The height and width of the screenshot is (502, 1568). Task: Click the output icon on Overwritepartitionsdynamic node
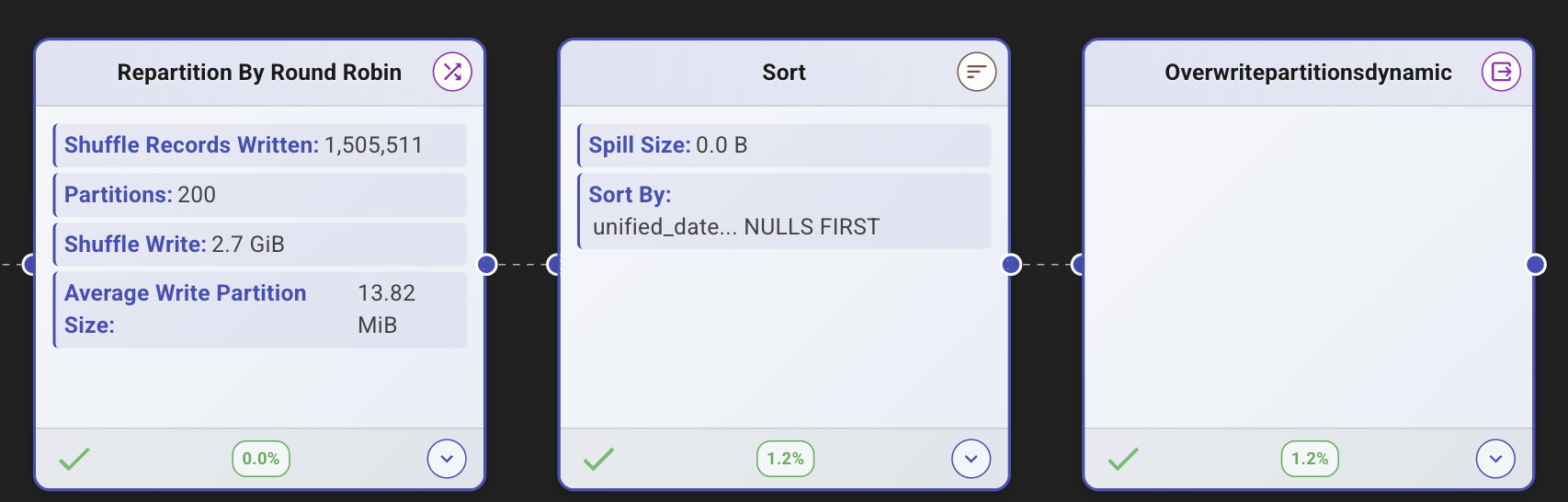click(1501, 72)
